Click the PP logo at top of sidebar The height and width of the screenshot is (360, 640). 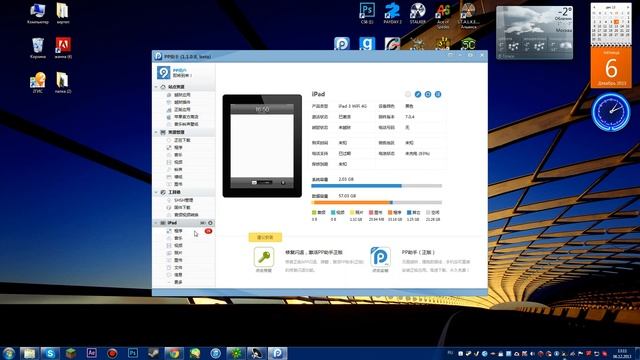[164, 73]
